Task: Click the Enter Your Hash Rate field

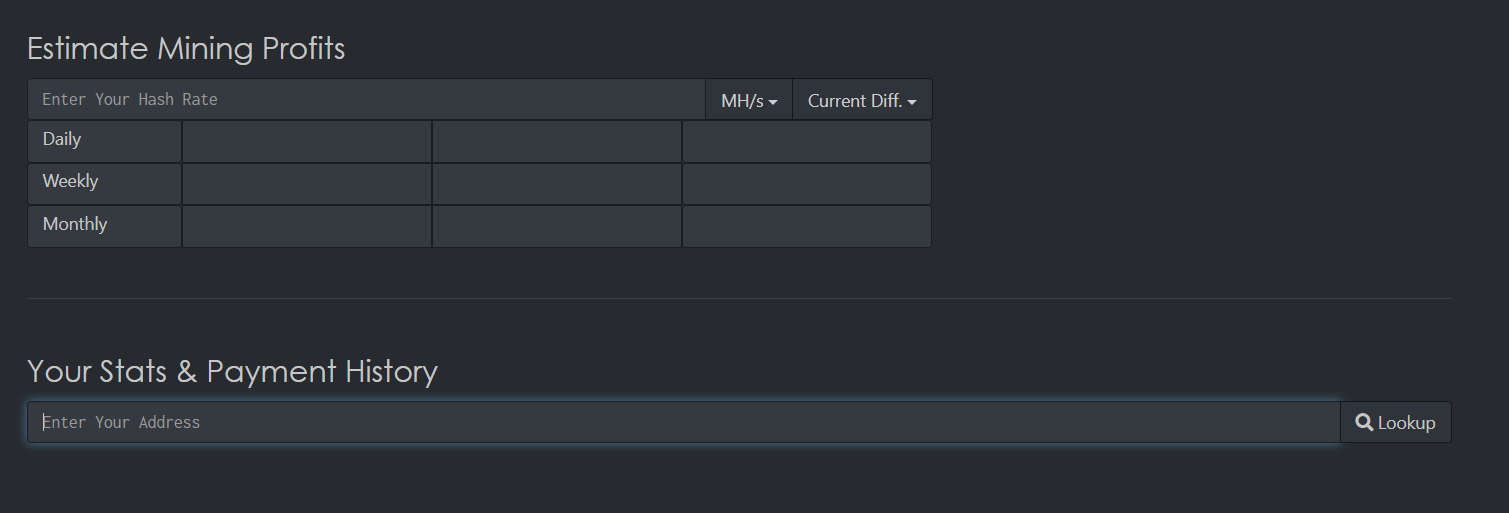Action: click(x=366, y=100)
